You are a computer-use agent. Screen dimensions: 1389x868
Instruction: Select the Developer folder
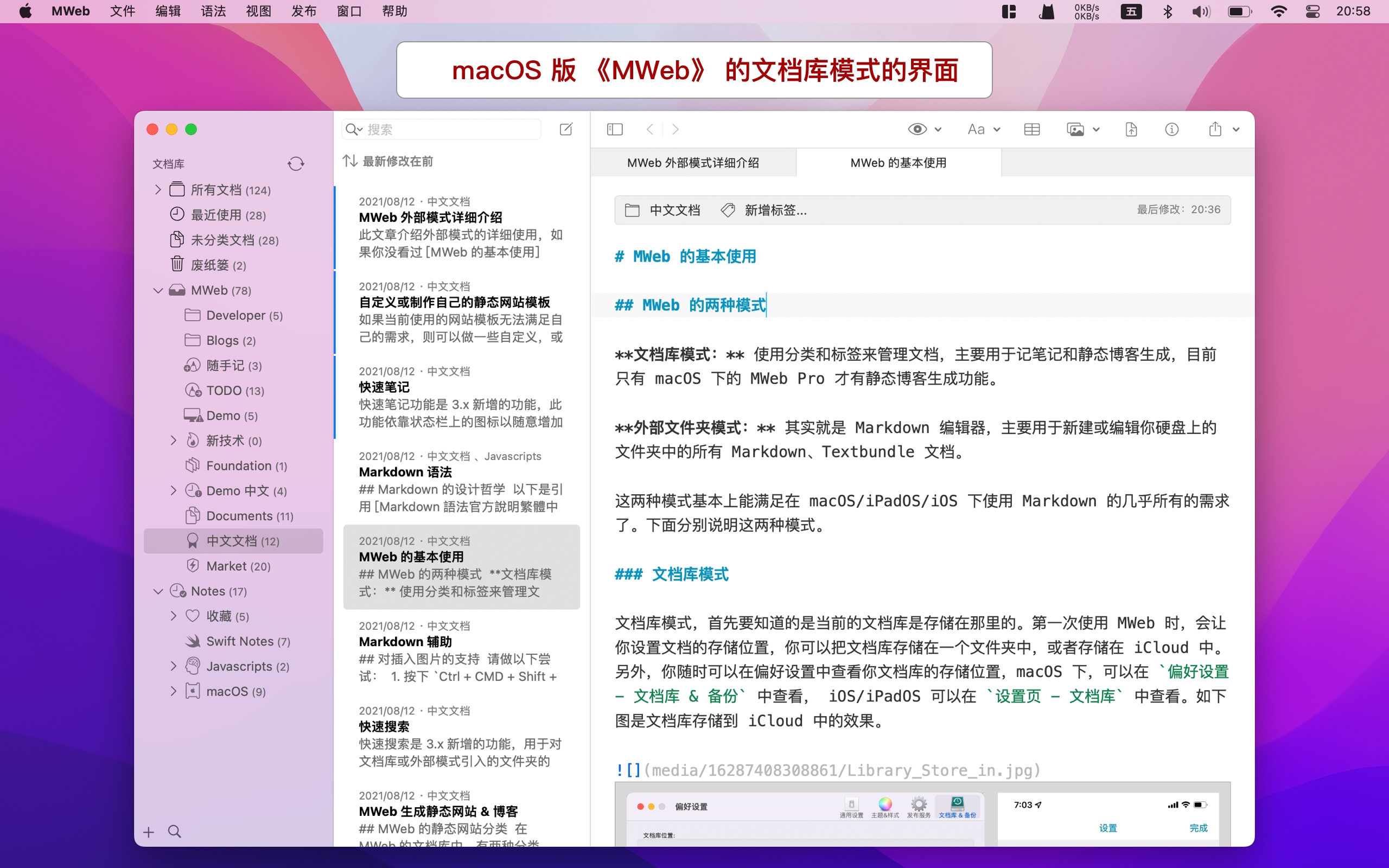point(233,315)
